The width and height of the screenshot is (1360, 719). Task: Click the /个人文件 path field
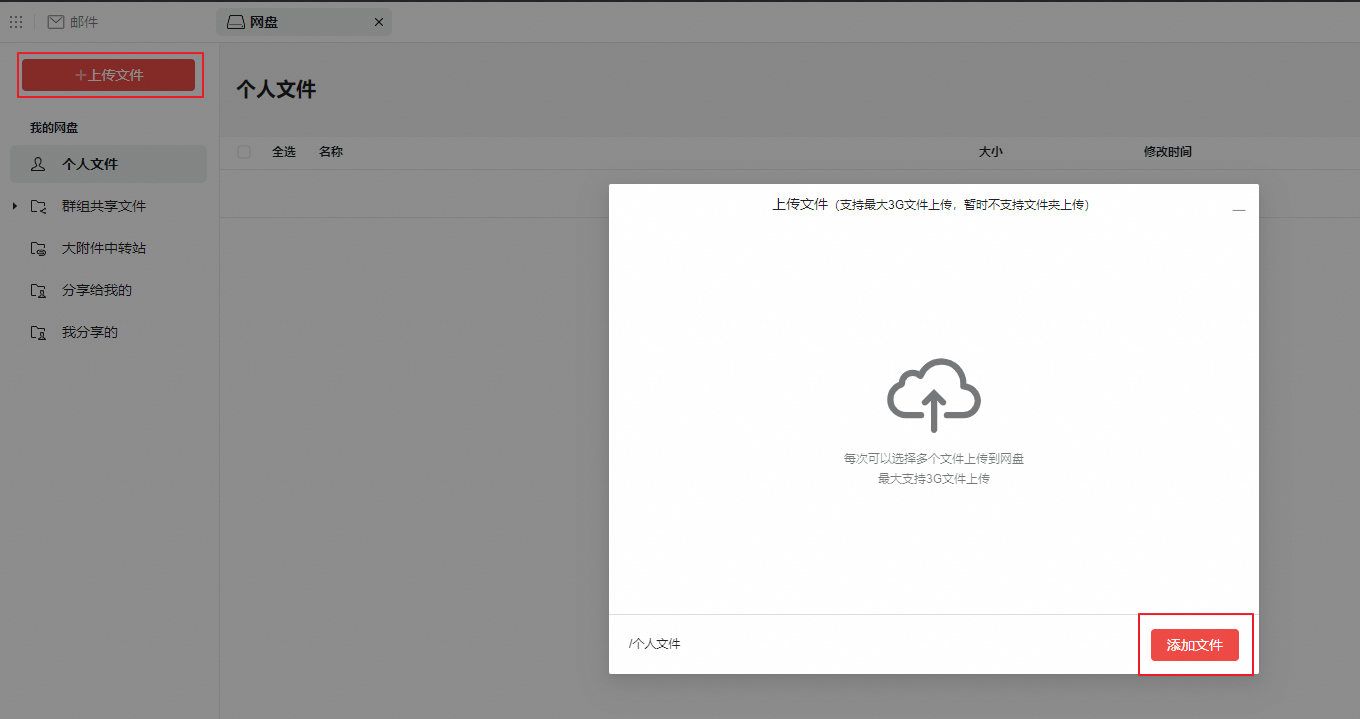[x=655, y=643]
